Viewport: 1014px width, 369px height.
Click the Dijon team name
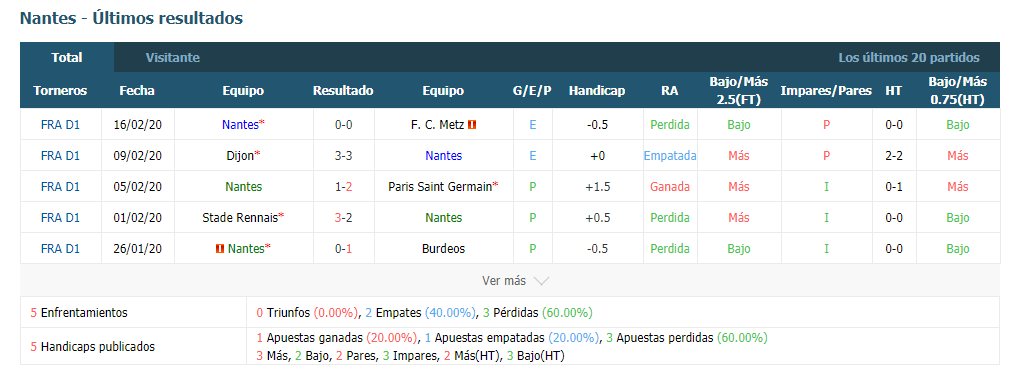point(239,156)
